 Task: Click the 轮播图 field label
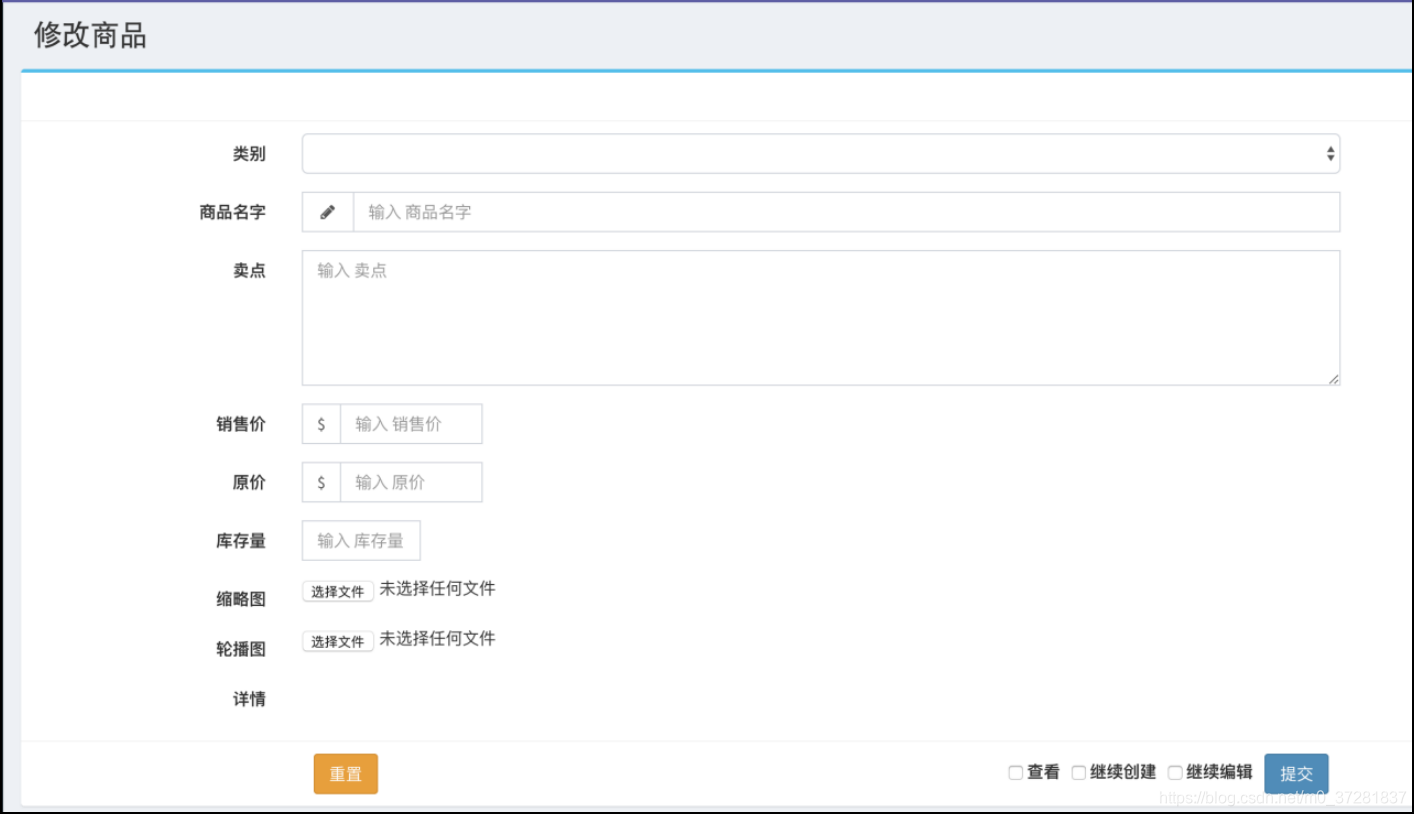pyautogui.click(x=241, y=649)
